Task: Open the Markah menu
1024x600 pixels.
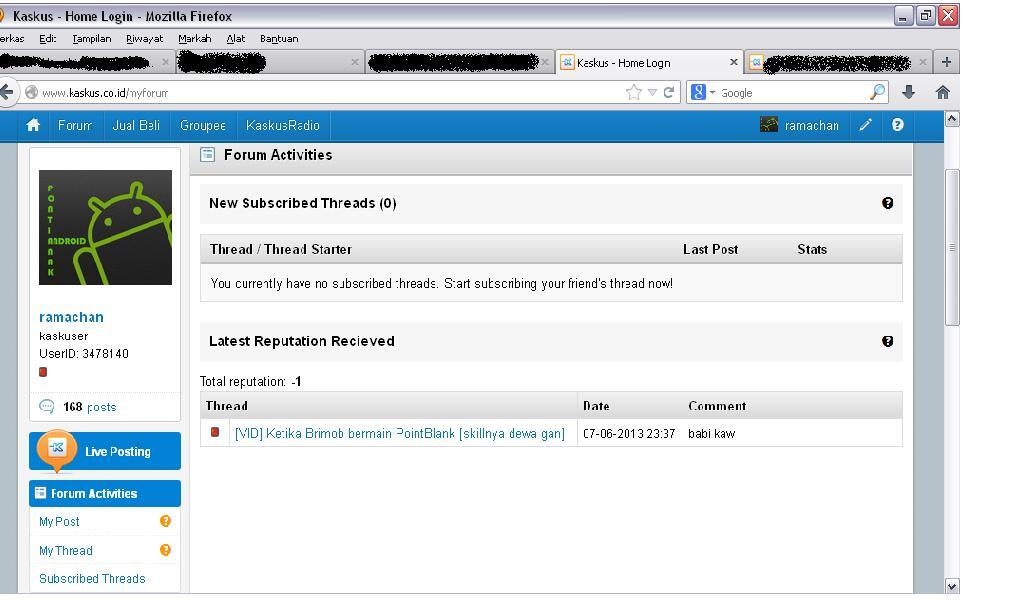Action: [195, 39]
